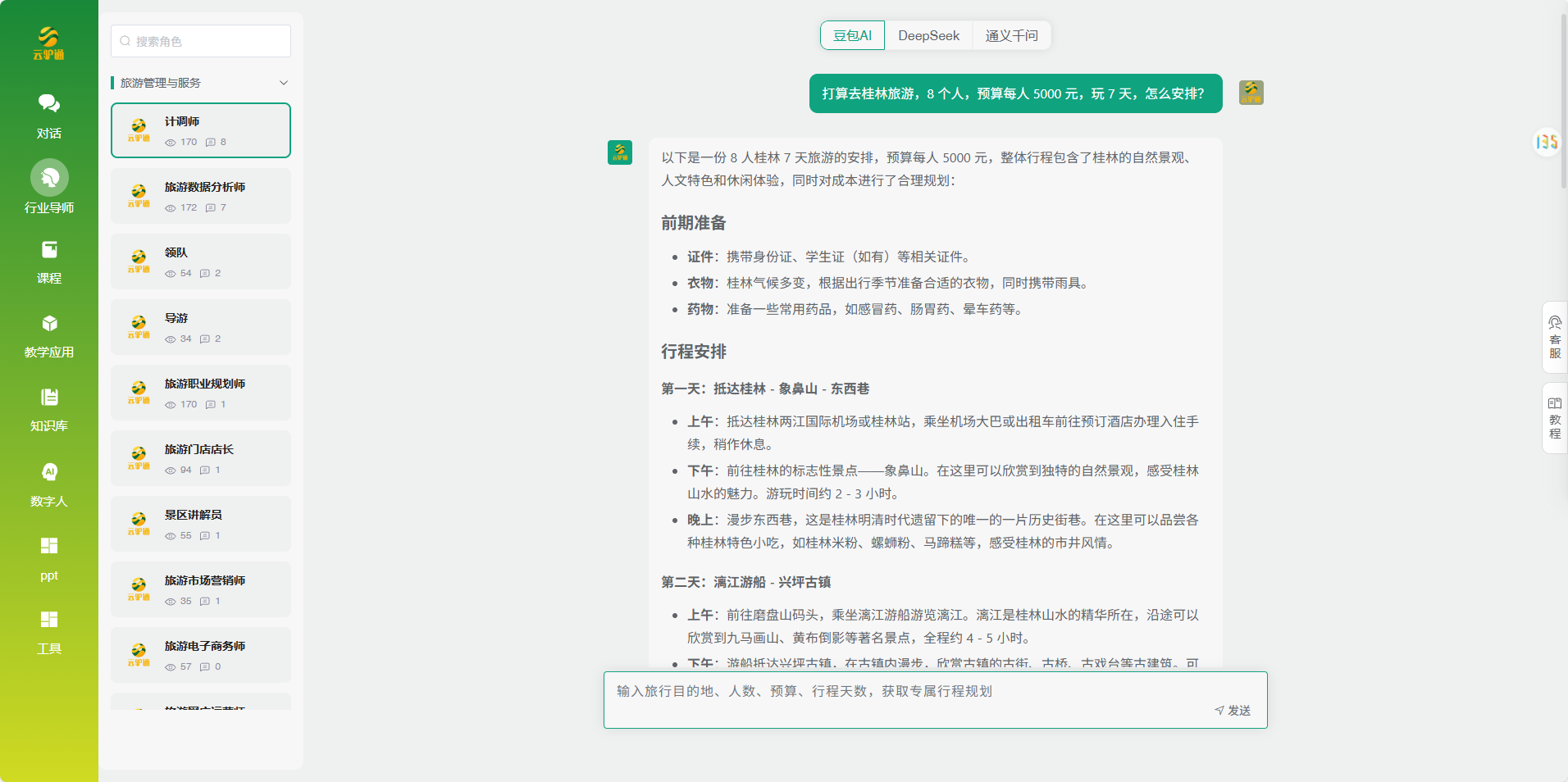Select the 行业导师 sidebar icon
The width and height of the screenshot is (1568, 782).
[48, 187]
